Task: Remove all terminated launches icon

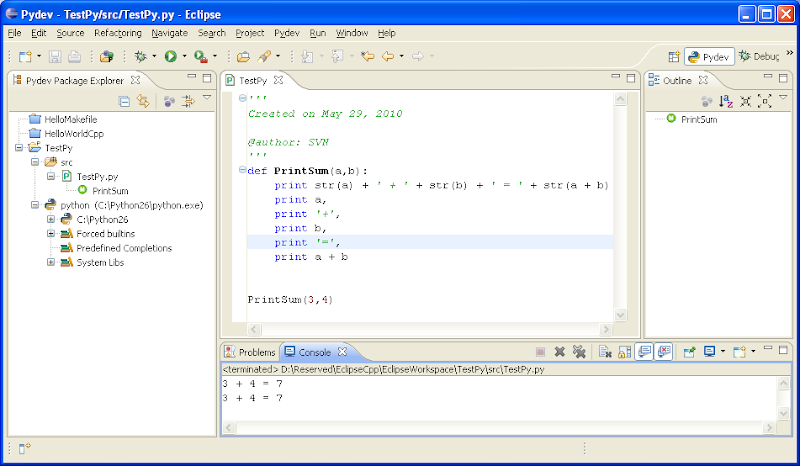Action: 579,352
